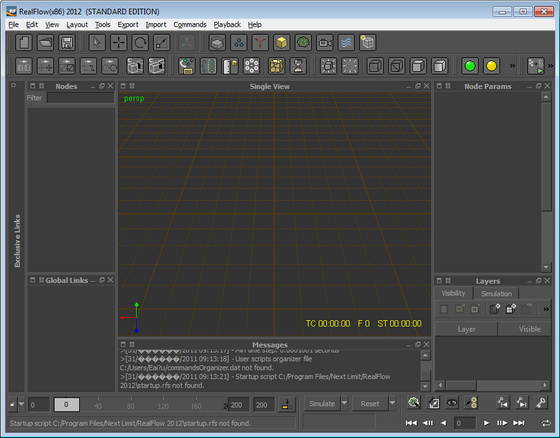Click the timeline frame slider handle at 0
Screen dimensions: 560x438
point(66,404)
